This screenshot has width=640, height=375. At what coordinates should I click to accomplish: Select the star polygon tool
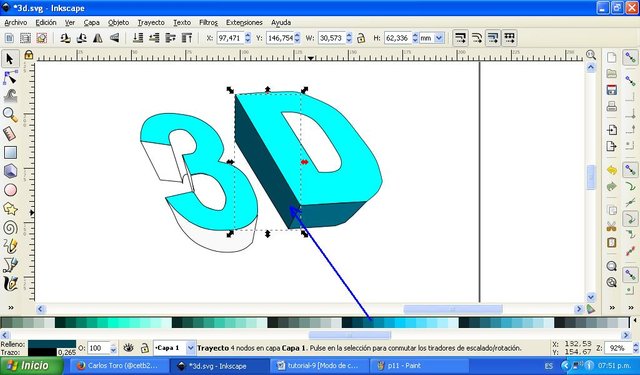pos(10,209)
